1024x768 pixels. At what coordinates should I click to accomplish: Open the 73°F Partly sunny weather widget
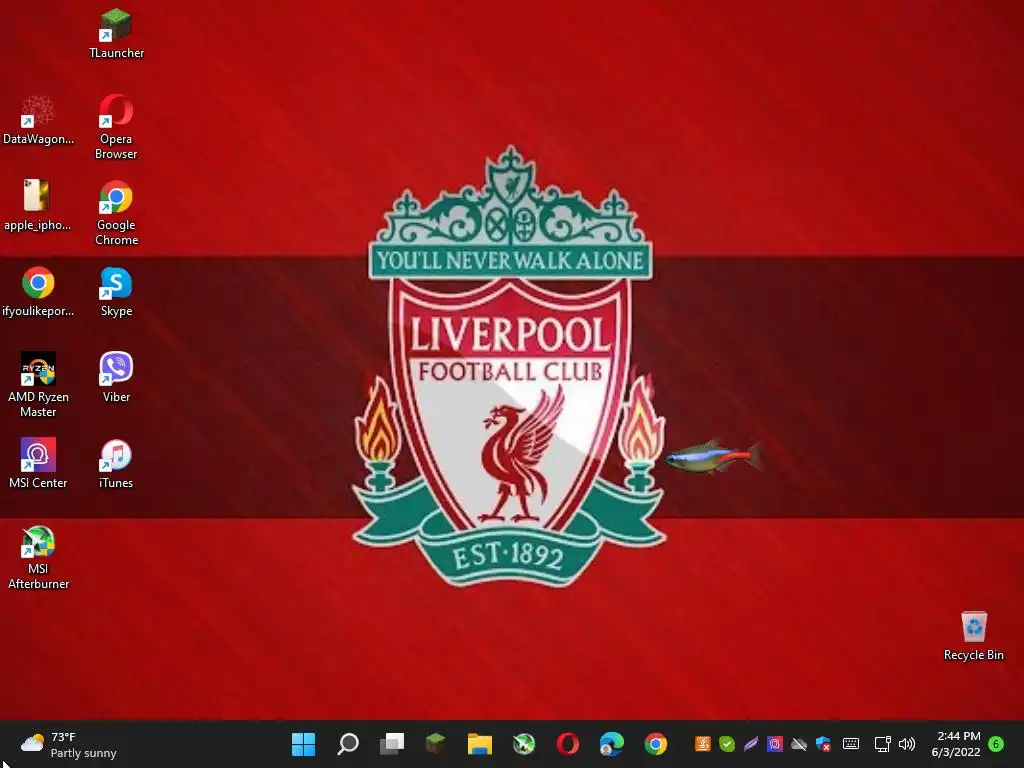point(69,744)
